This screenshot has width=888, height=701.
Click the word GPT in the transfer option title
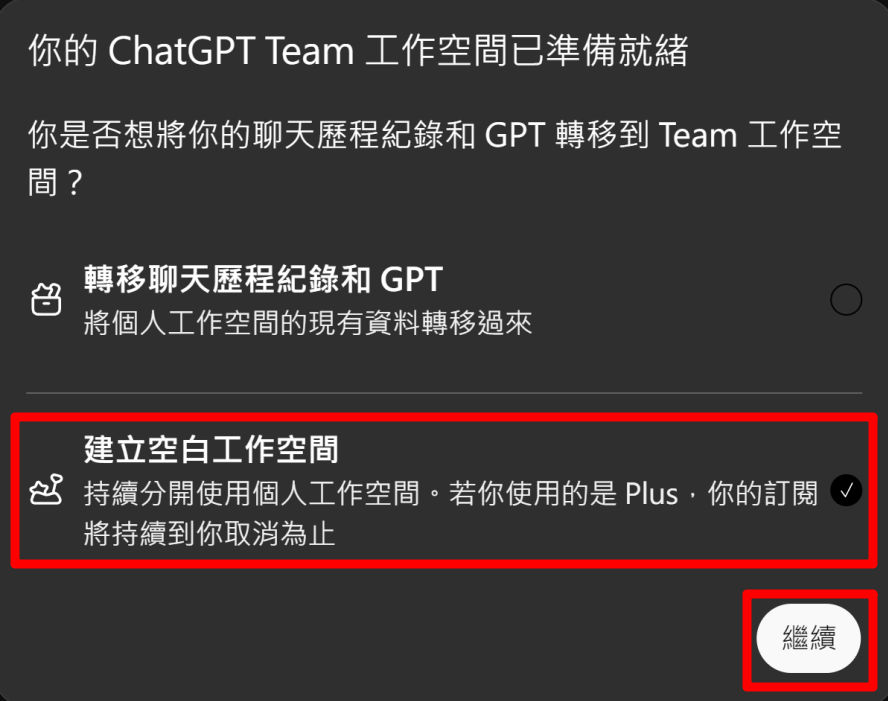[412, 280]
